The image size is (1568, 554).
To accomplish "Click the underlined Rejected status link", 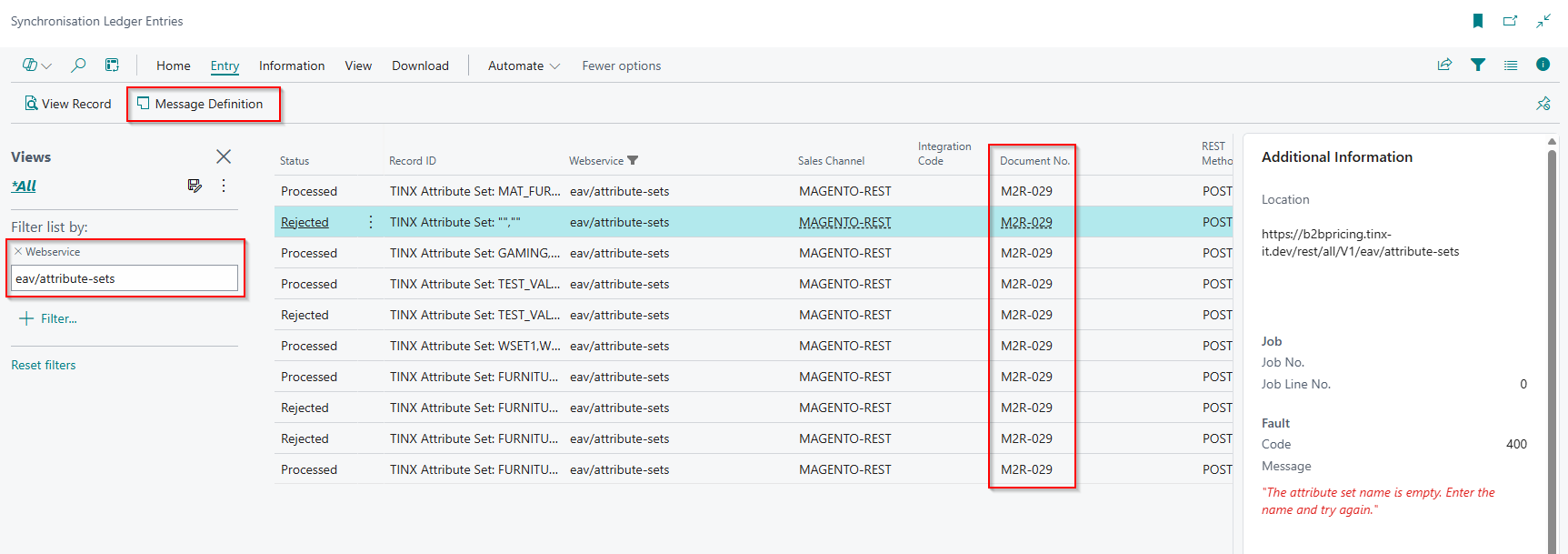I will 305,222.
